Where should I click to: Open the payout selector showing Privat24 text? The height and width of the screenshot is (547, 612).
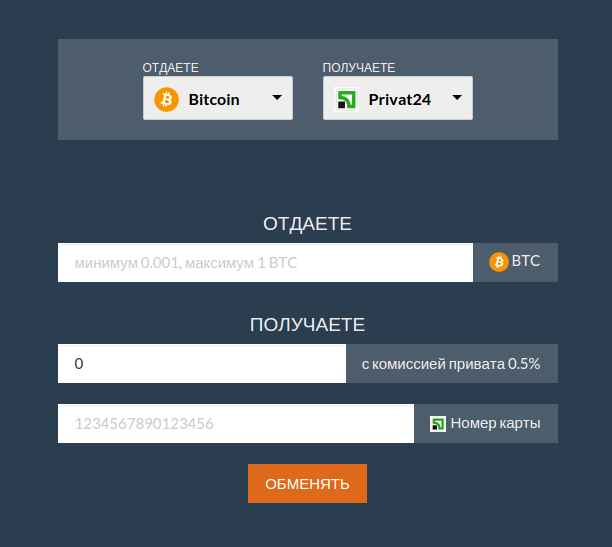pos(400,100)
